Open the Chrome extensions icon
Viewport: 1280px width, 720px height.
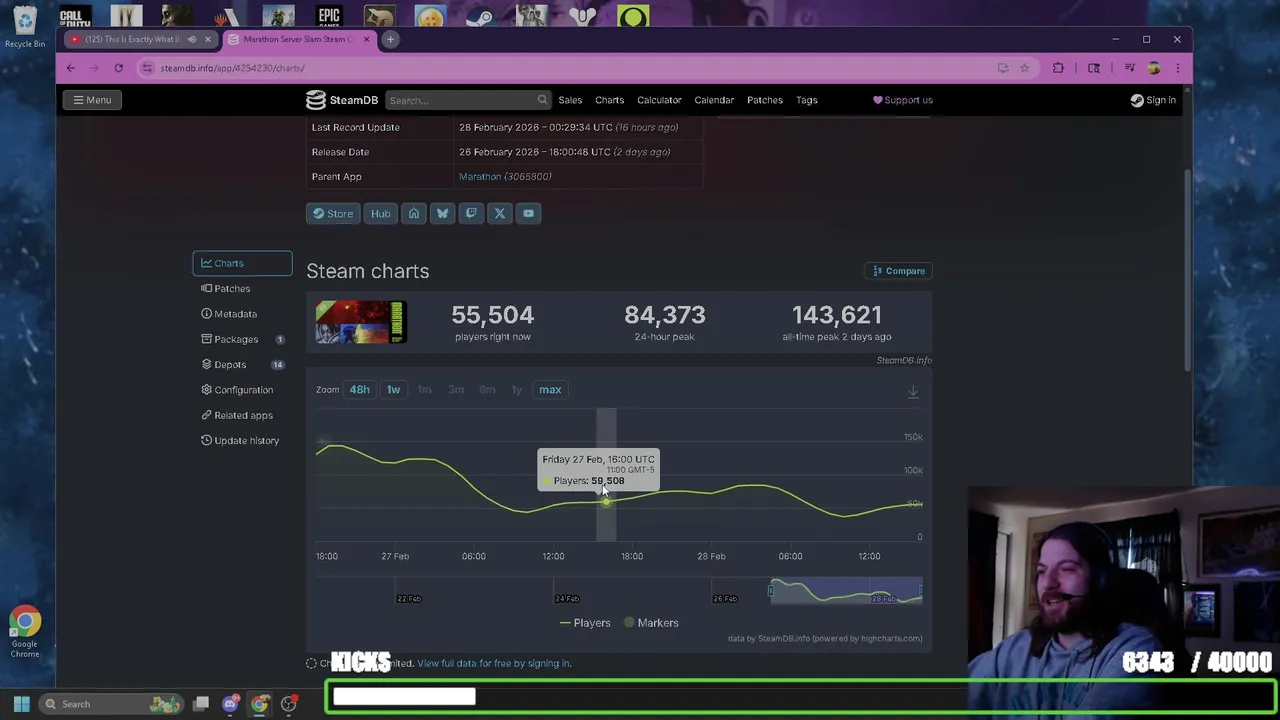[x=1058, y=68]
